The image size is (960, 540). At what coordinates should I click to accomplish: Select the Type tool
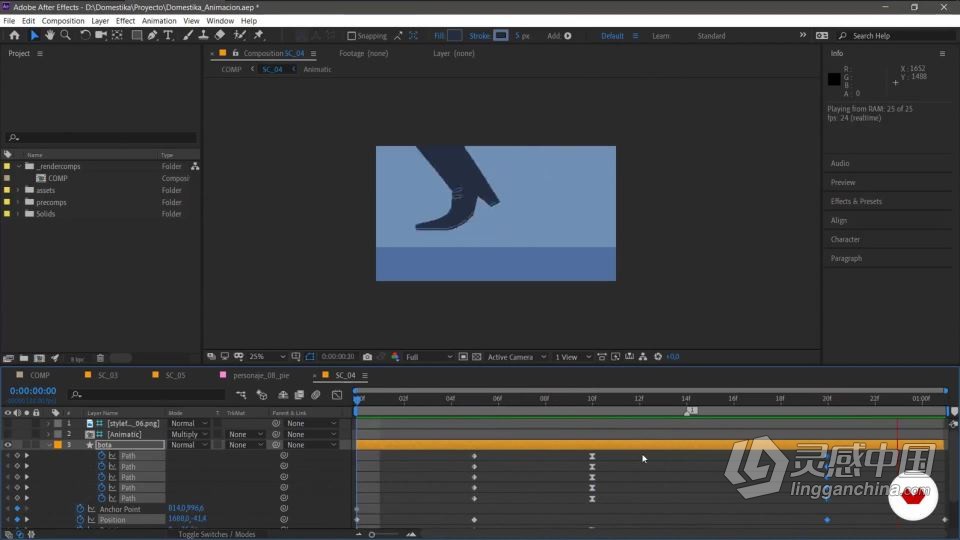tap(168, 36)
